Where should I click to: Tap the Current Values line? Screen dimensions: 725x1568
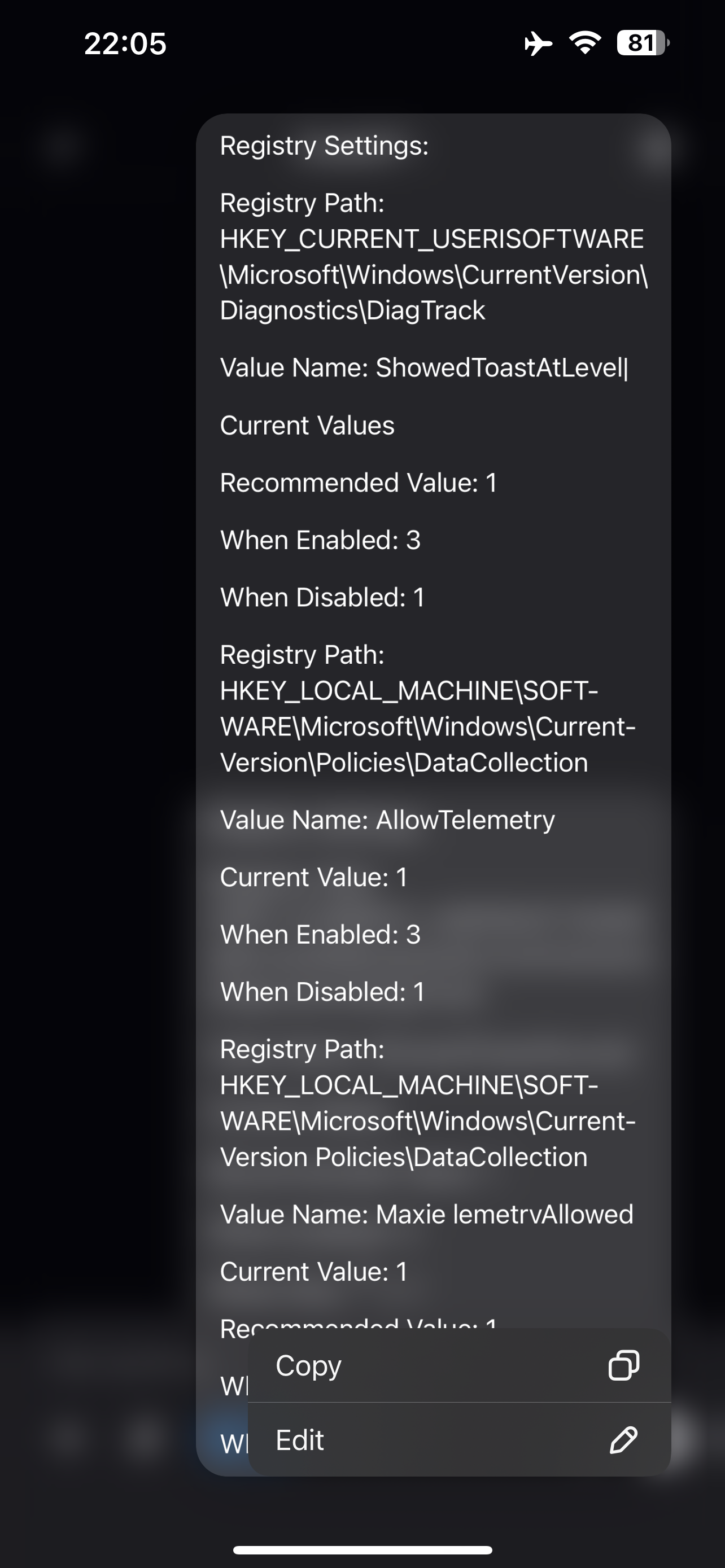tap(307, 425)
